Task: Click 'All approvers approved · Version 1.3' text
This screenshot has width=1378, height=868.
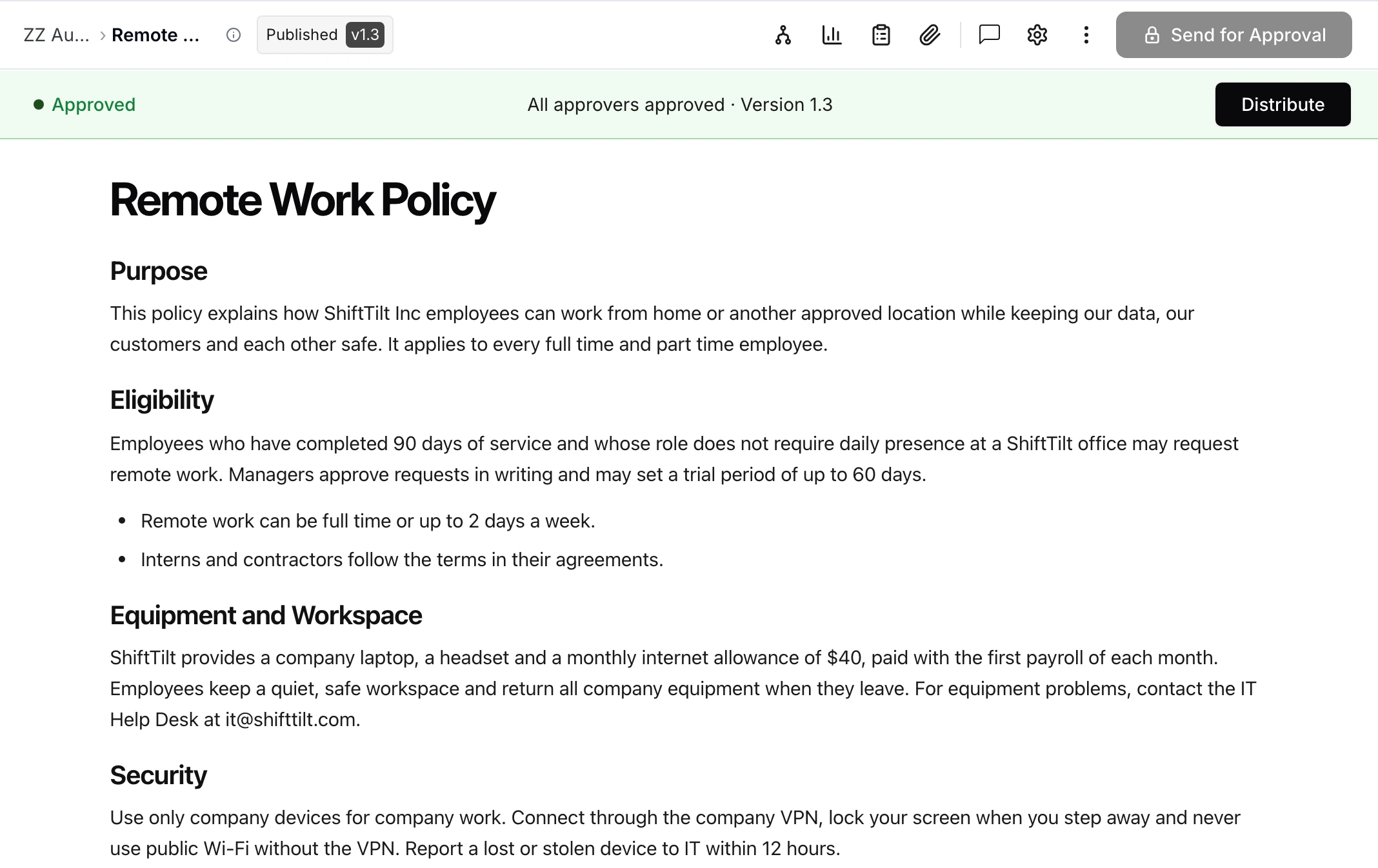Action: [x=680, y=104]
